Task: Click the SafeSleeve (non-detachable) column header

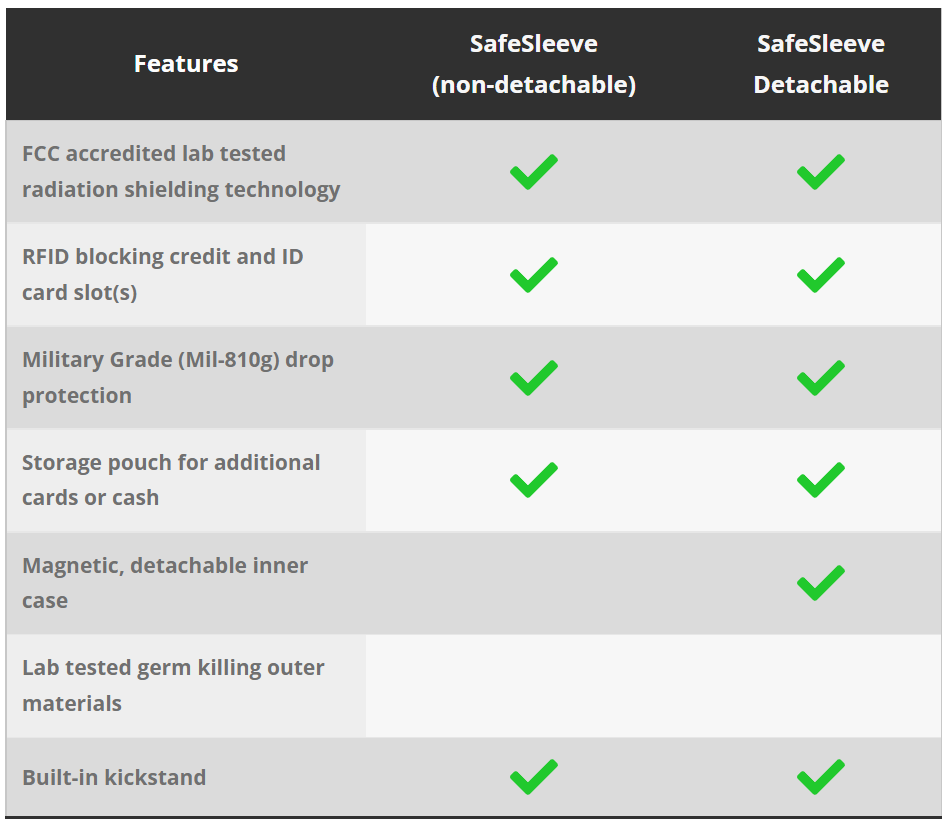Action: (x=534, y=64)
